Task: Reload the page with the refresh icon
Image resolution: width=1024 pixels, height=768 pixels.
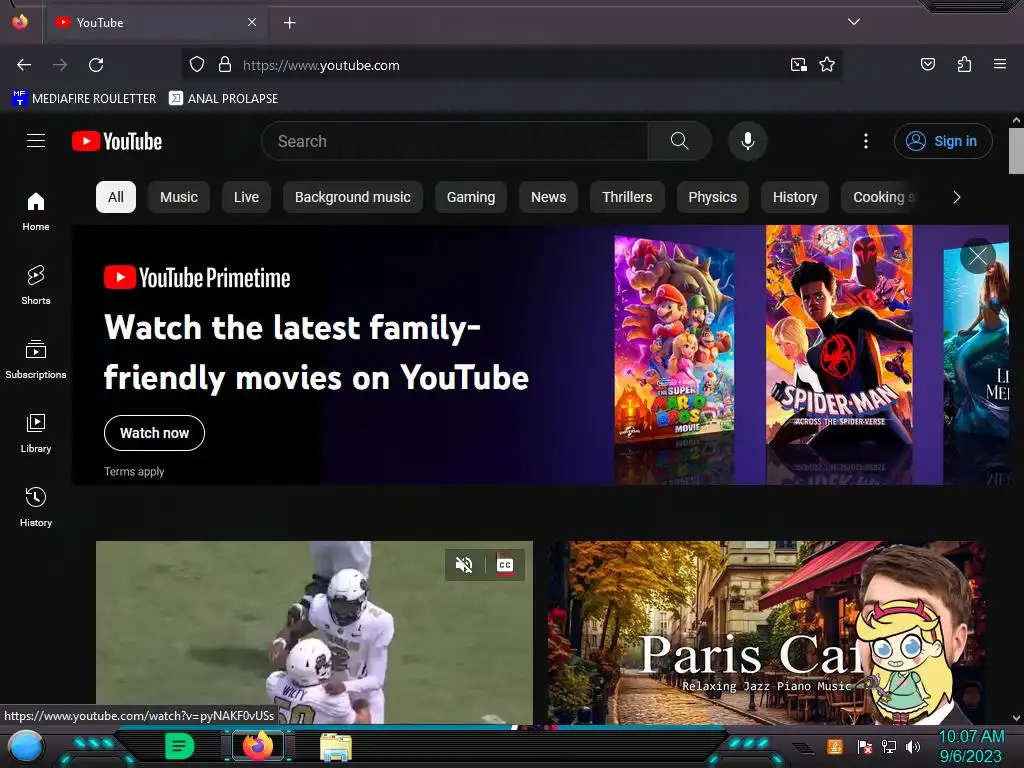Action: coord(96,65)
